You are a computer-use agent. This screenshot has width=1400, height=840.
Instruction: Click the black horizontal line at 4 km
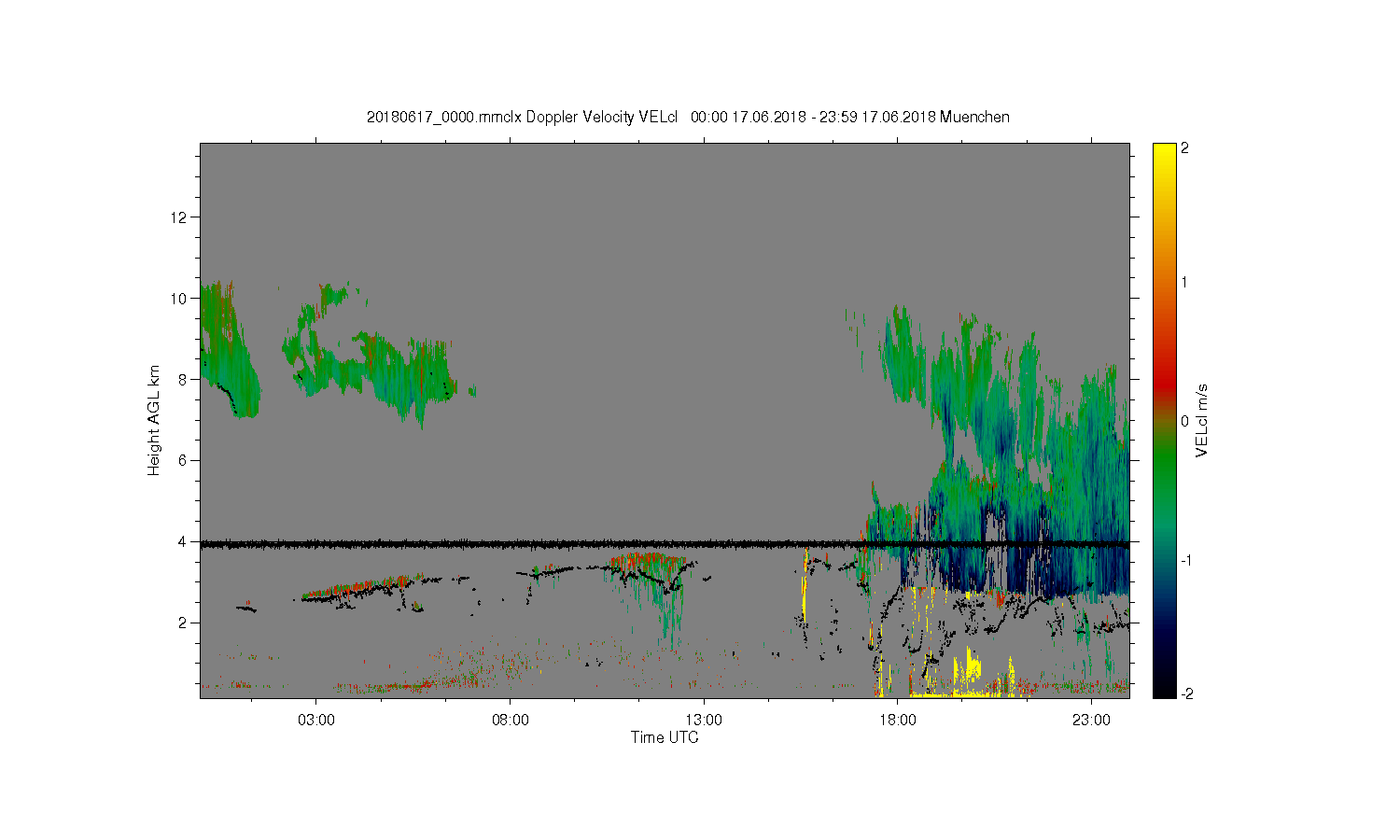(665, 543)
